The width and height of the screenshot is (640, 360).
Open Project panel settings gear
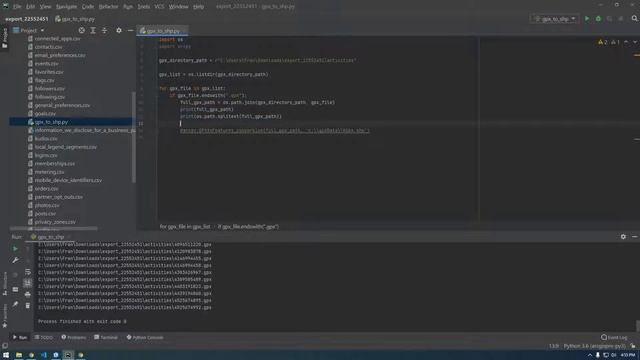coord(119,30)
